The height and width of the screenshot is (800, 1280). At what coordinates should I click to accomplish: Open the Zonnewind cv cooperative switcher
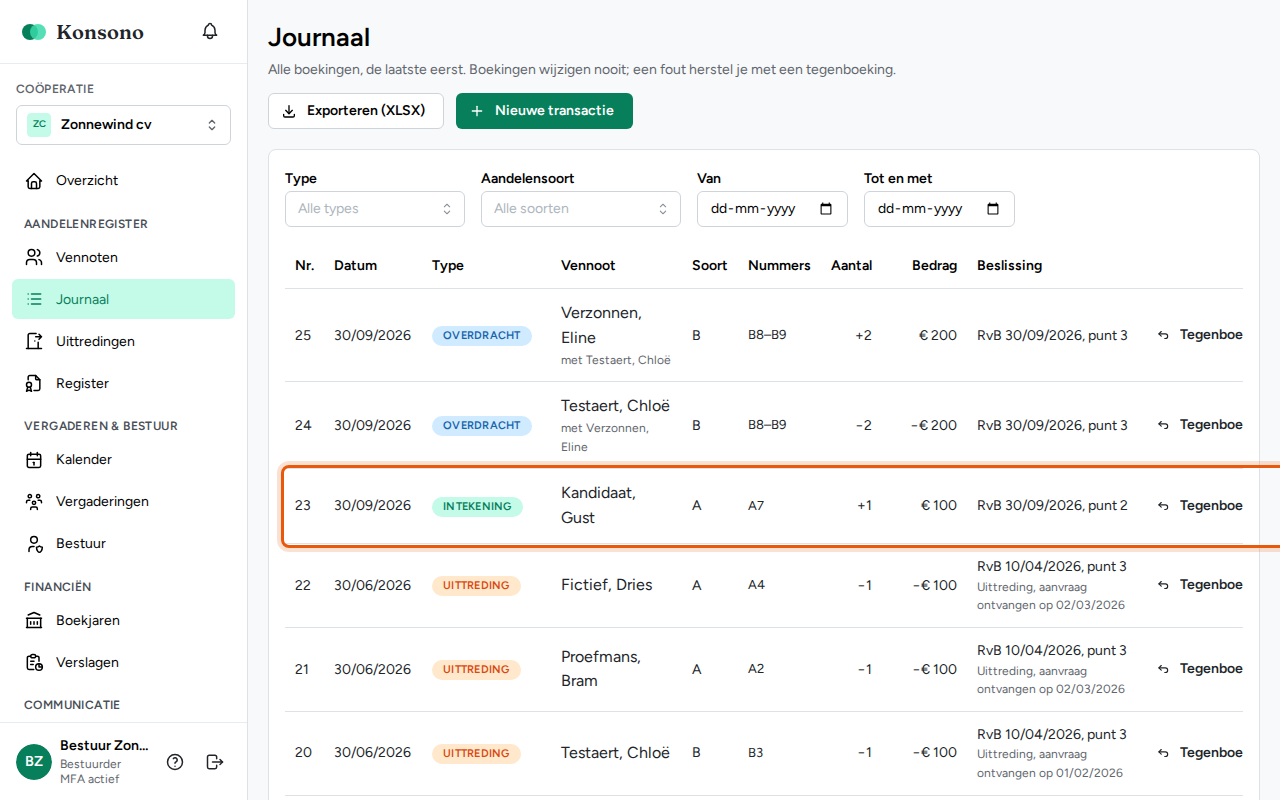pos(123,125)
